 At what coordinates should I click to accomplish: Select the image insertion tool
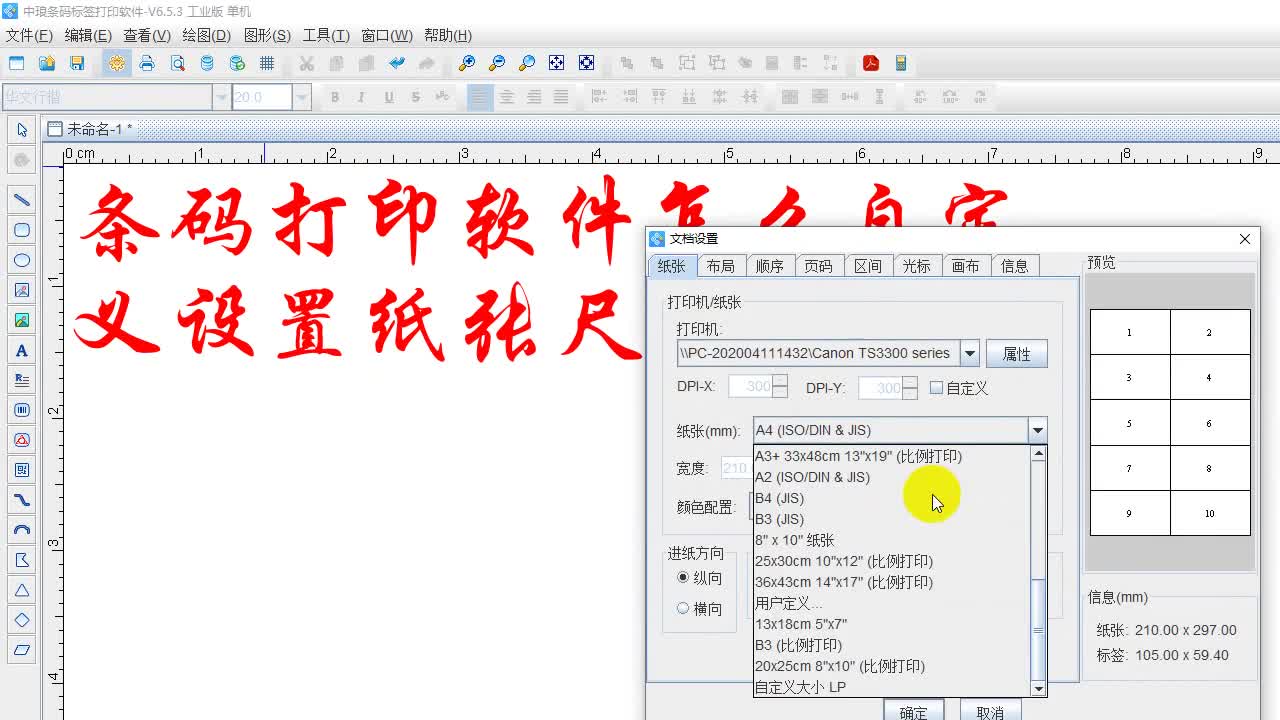22,289
